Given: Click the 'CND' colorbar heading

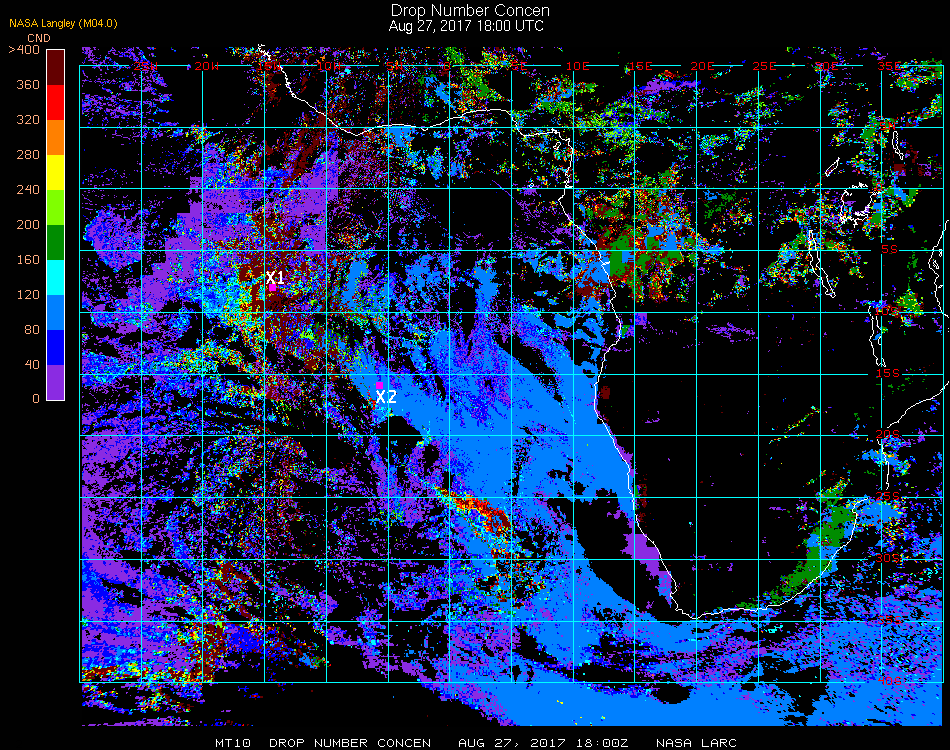Looking at the screenshot, I should point(39,38).
